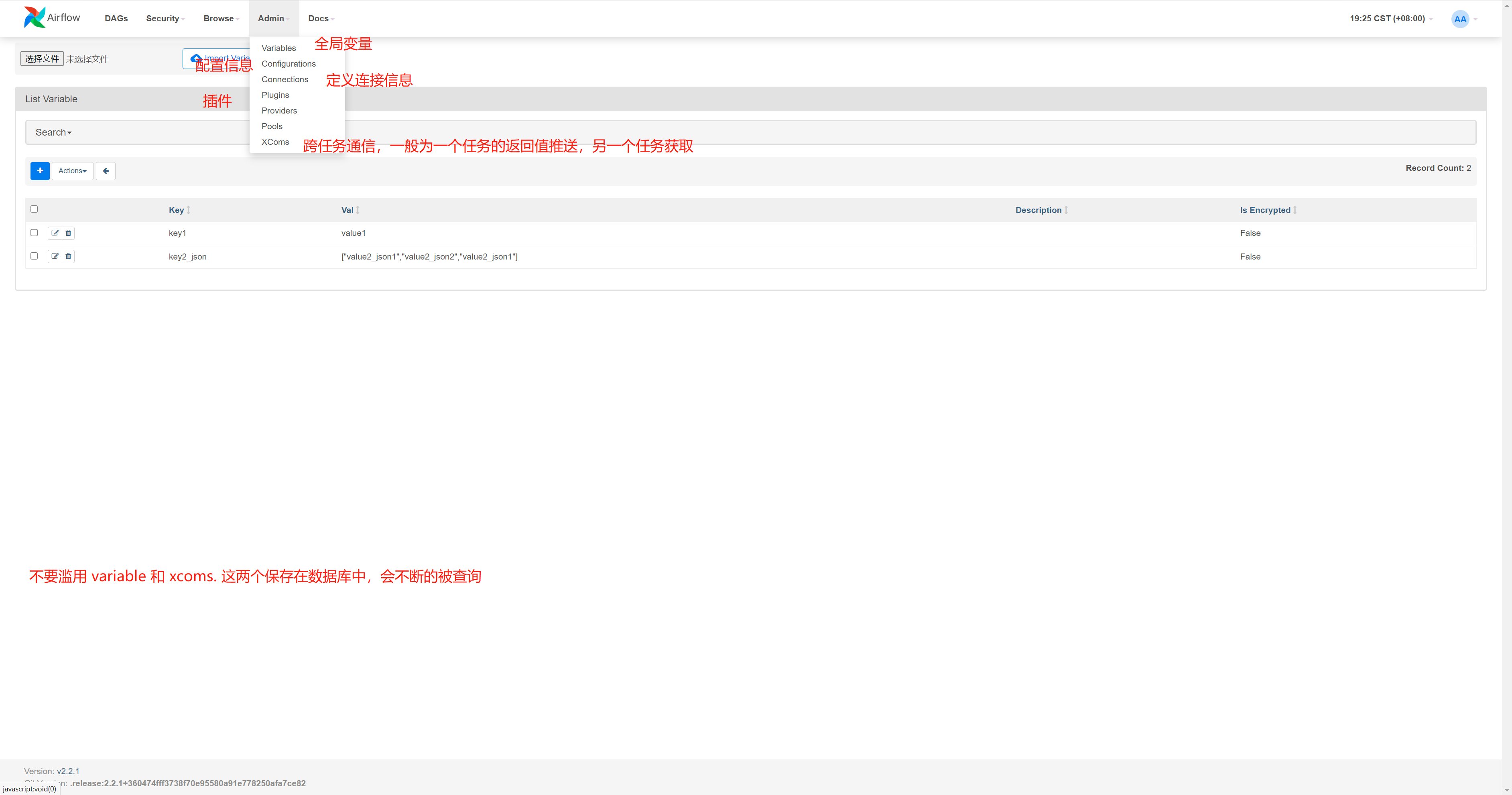Check the row checkbox for key1
1512x795 pixels.
click(x=34, y=233)
